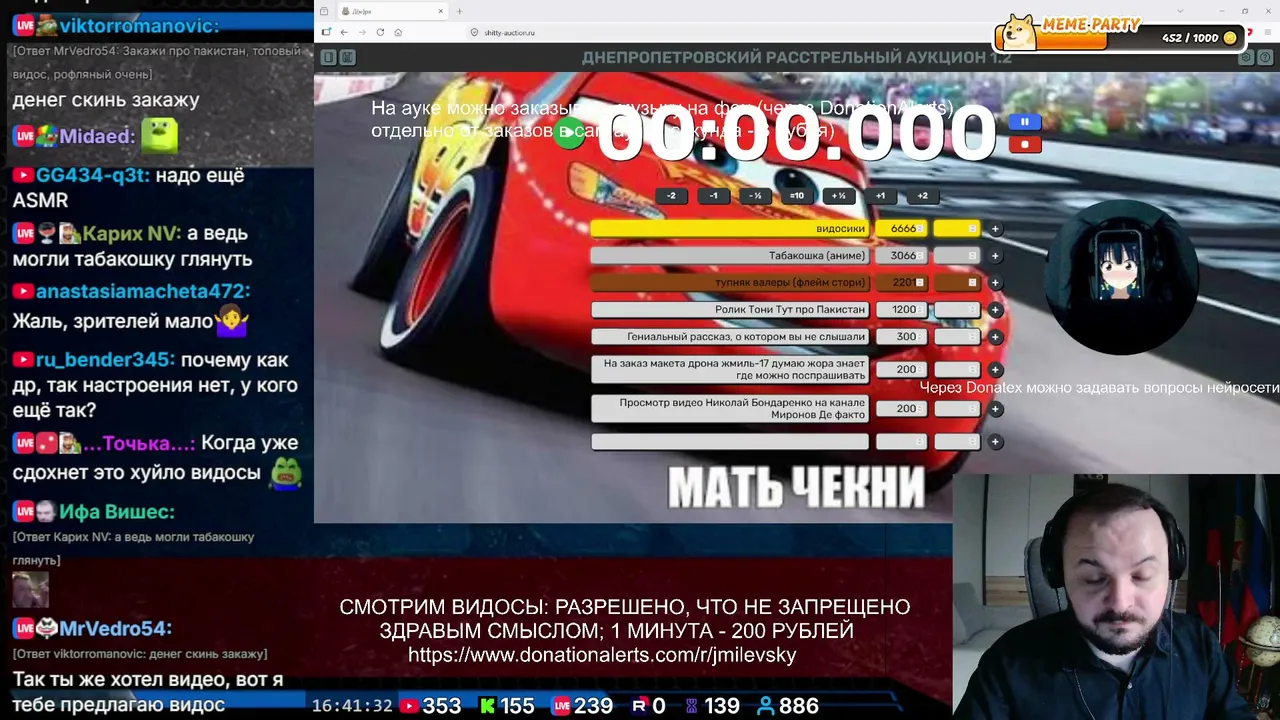
Task: Click the Kick viewer count 155
Action: coord(517,706)
